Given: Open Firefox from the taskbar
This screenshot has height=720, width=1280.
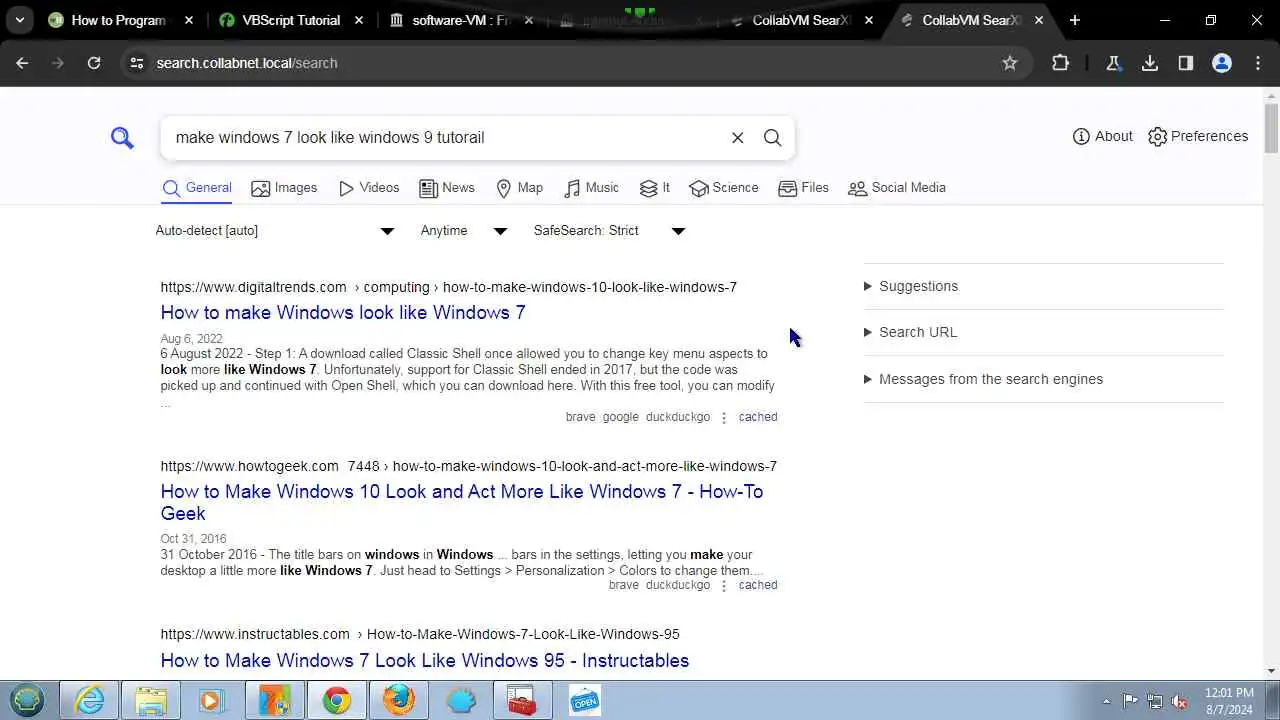Looking at the screenshot, I should (x=398, y=700).
